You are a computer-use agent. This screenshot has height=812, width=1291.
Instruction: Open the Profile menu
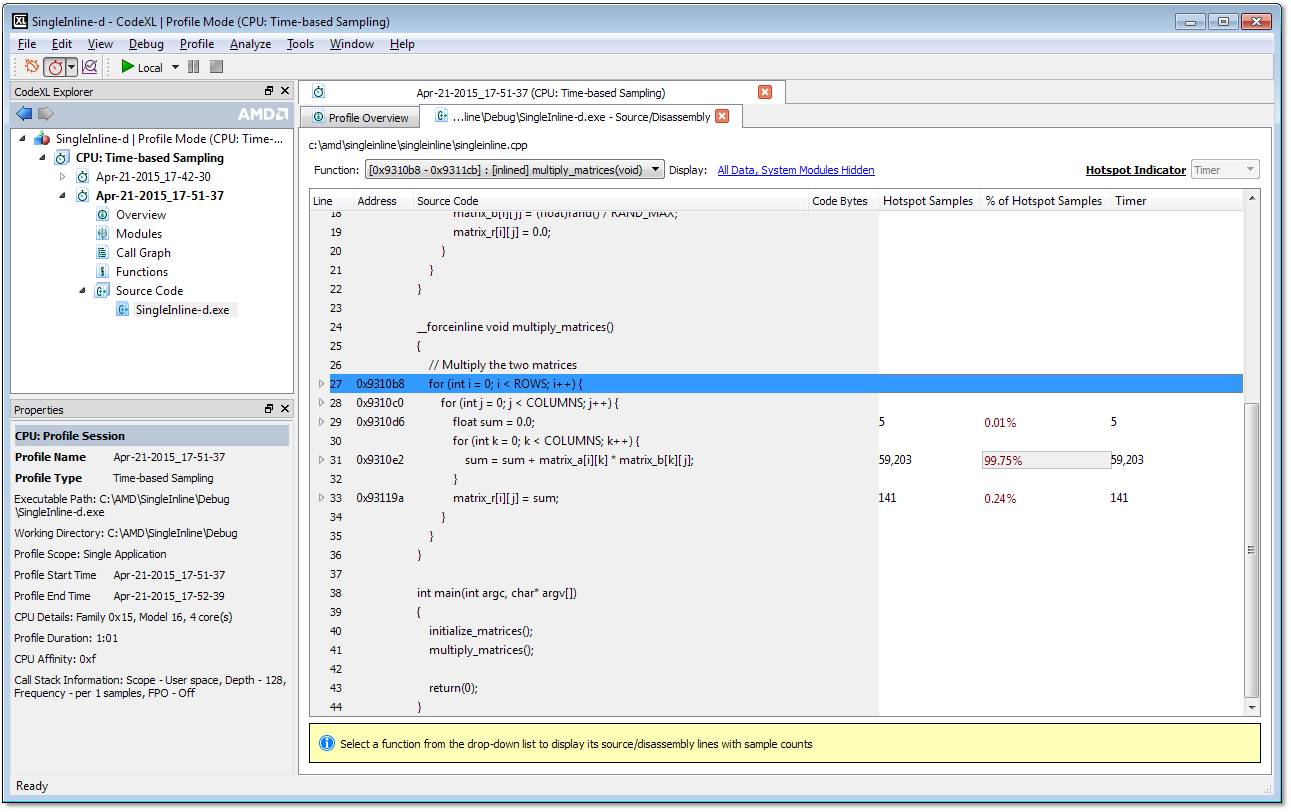197,44
